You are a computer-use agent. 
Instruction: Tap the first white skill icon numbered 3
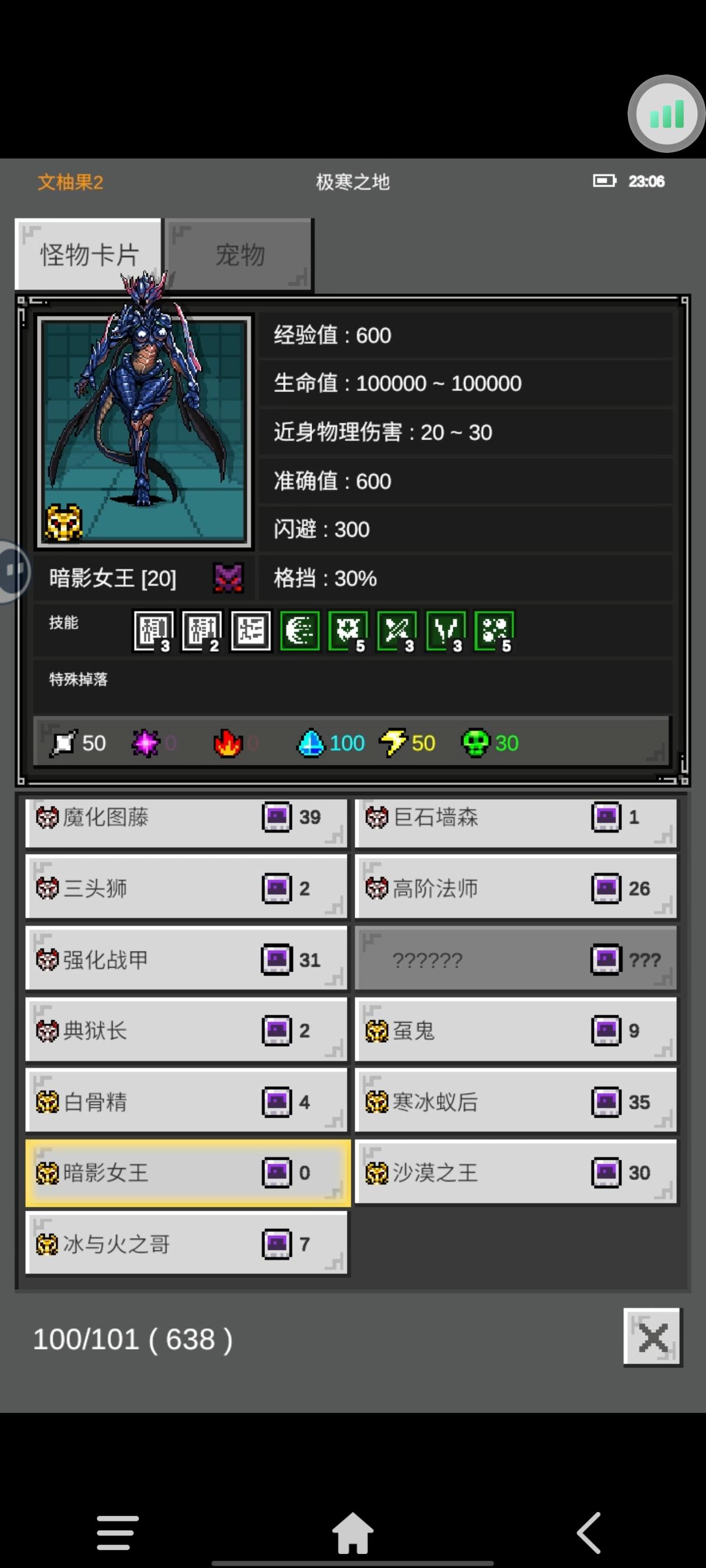pyautogui.click(x=153, y=631)
